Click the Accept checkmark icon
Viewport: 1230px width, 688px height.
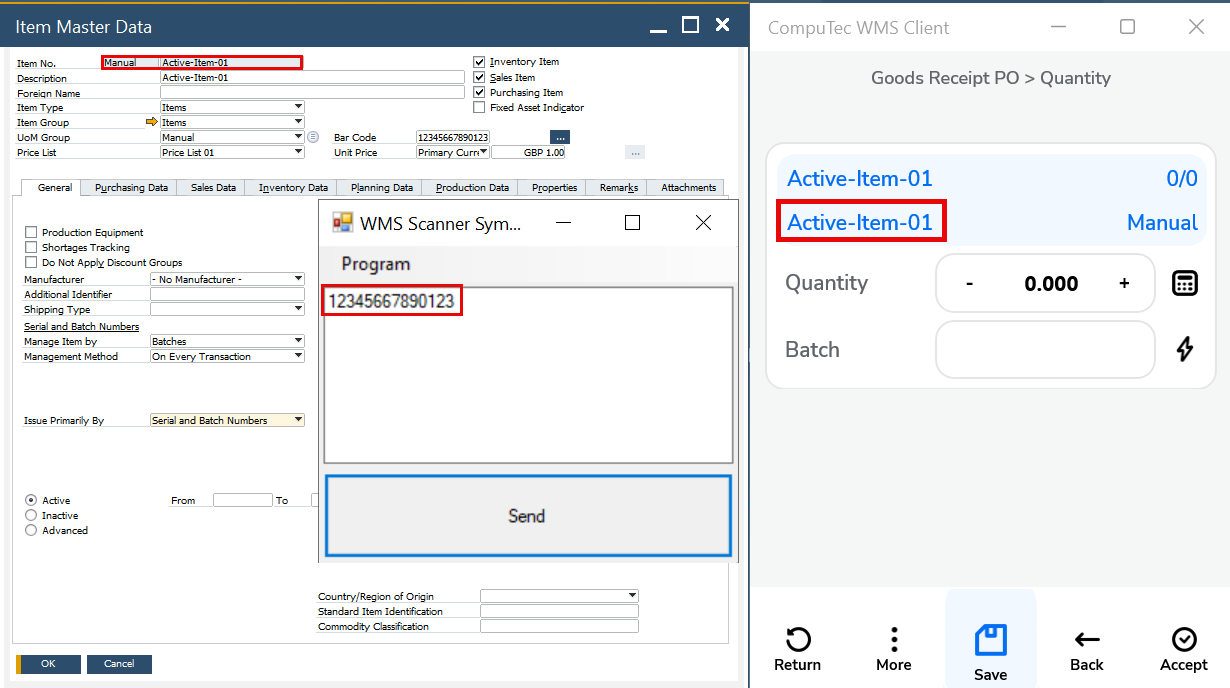pyautogui.click(x=1184, y=640)
